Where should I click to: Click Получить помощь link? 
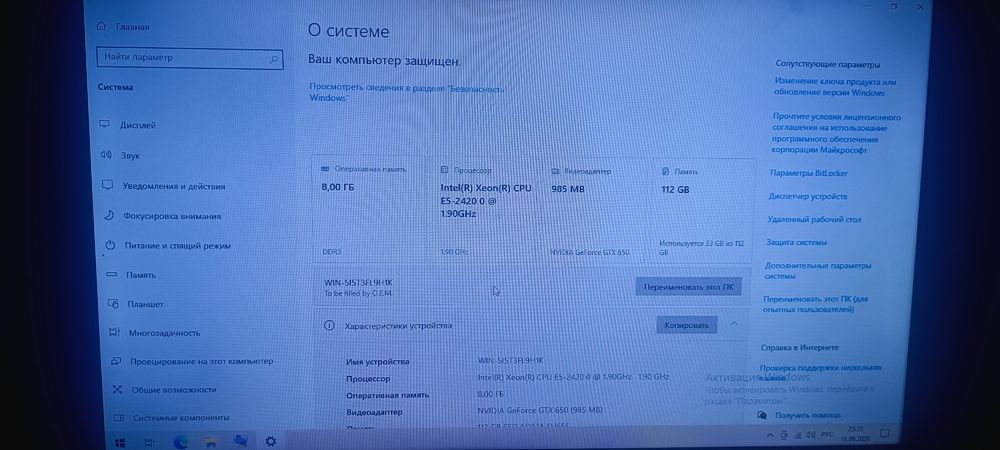pyautogui.click(x=808, y=415)
